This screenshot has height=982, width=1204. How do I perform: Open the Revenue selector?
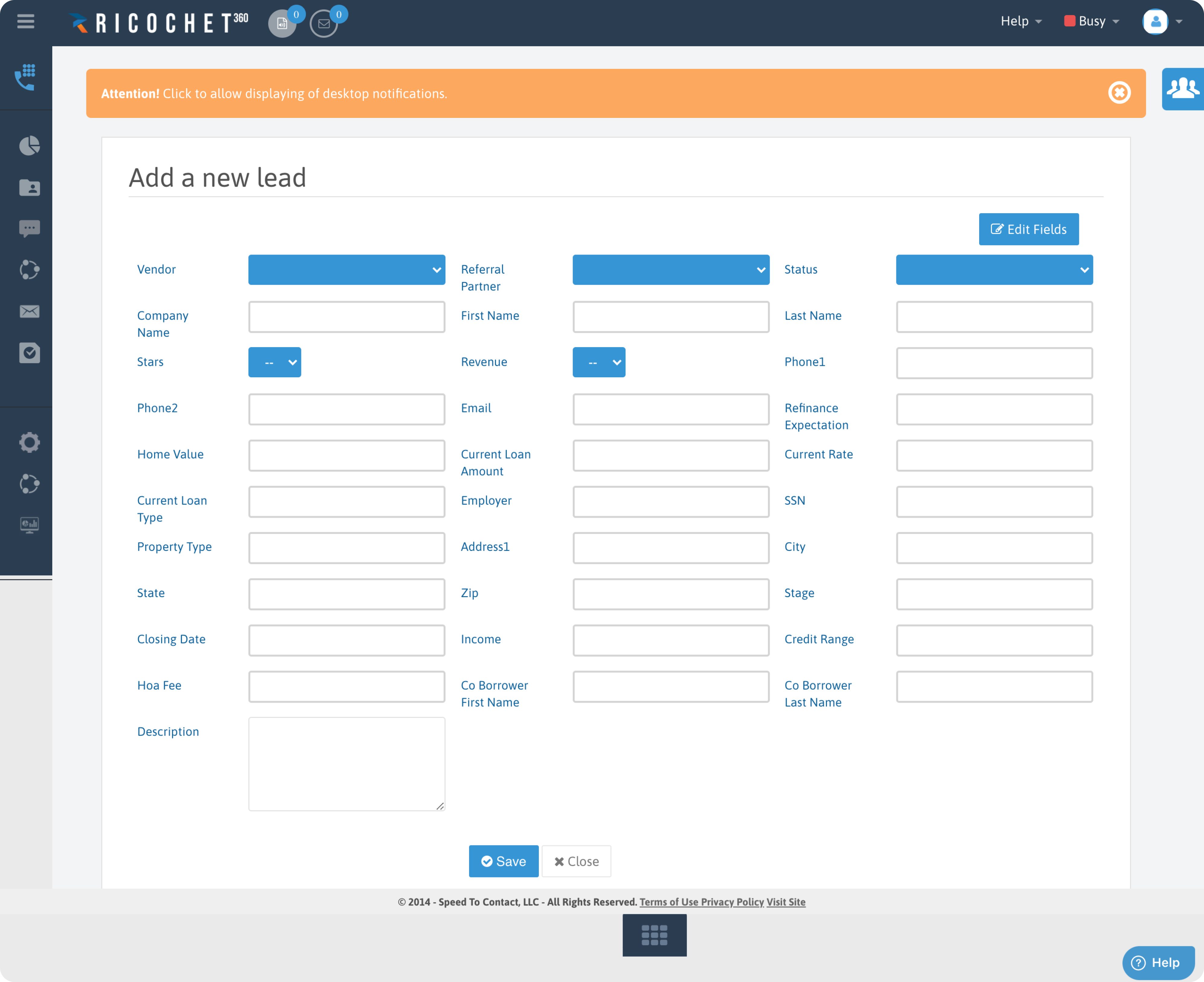click(x=599, y=362)
